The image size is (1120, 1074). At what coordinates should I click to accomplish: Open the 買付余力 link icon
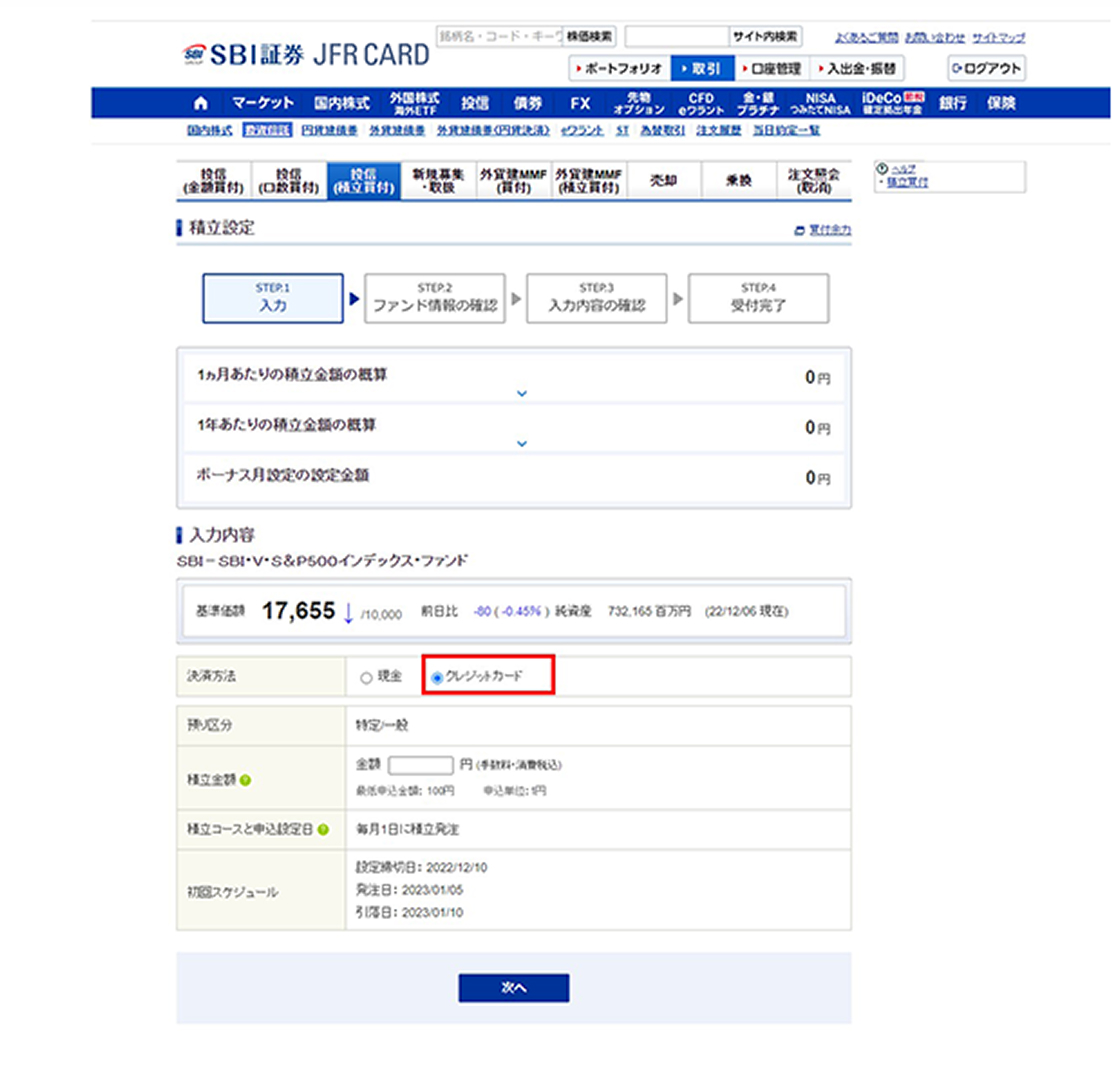tap(799, 230)
